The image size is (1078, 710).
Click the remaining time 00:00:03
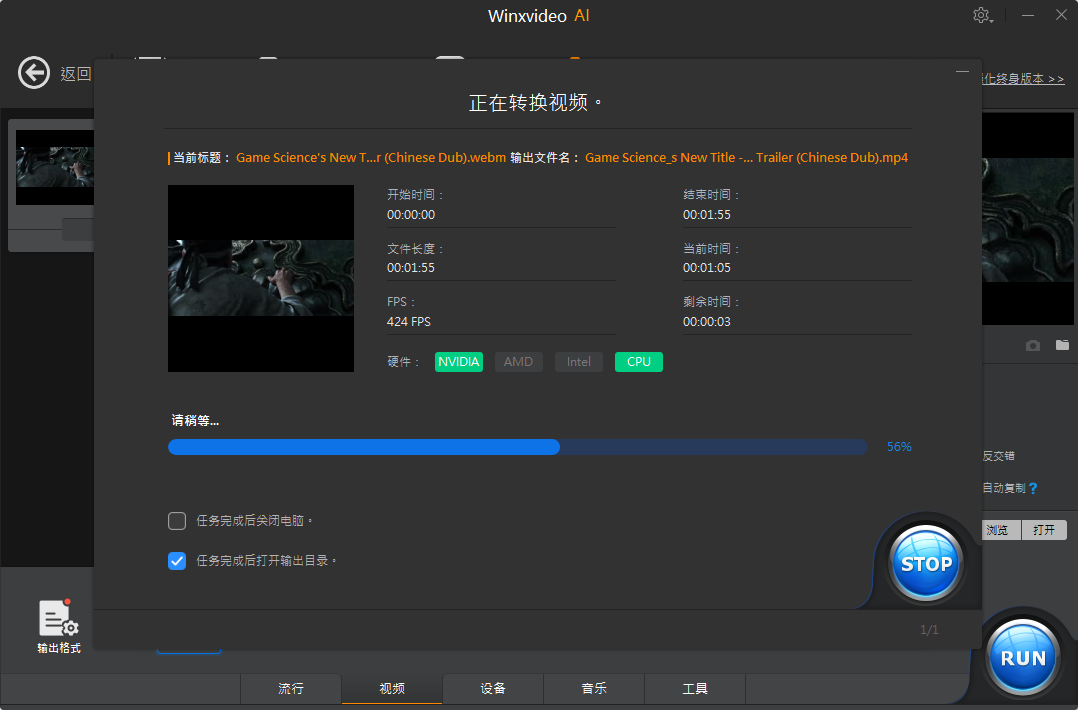(707, 322)
